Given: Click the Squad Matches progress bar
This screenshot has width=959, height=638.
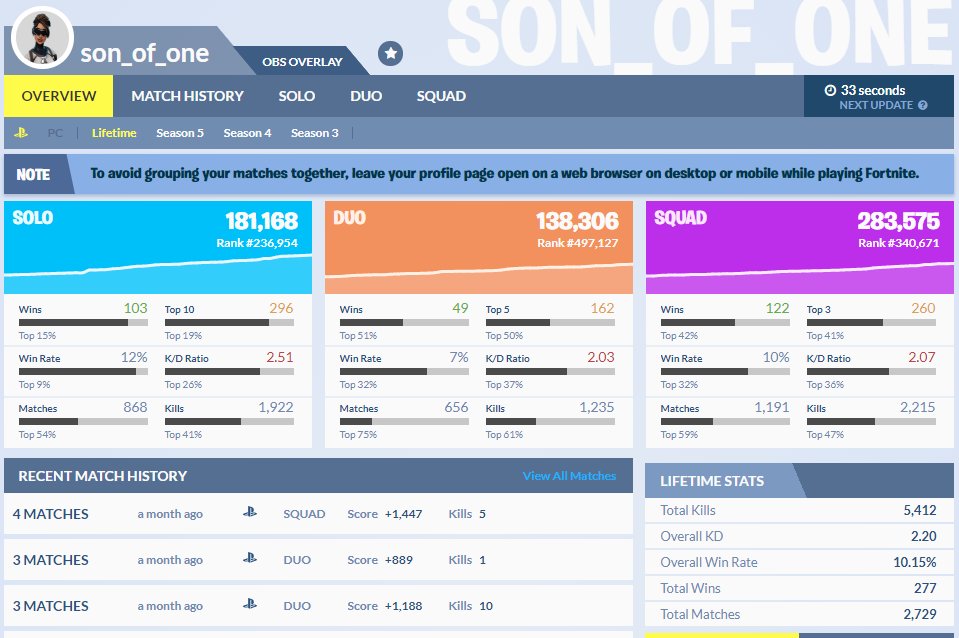Looking at the screenshot, I should point(725,421).
